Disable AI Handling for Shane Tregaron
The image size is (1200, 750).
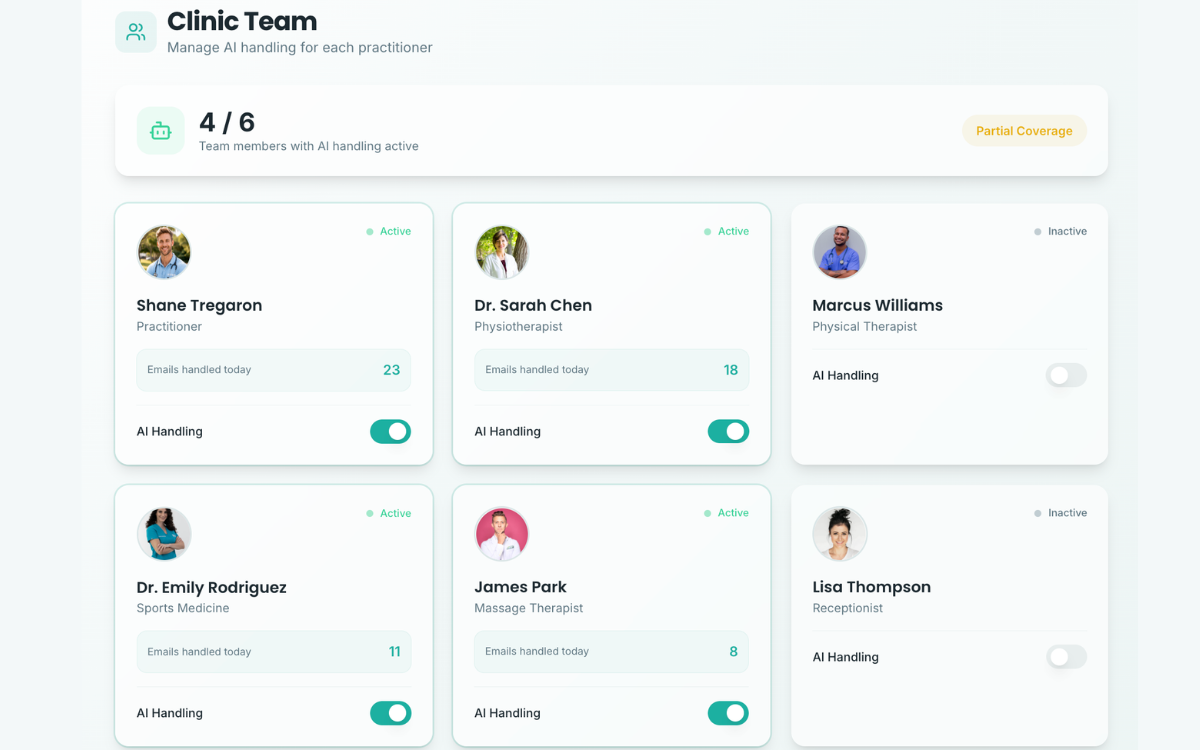coord(390,431)
